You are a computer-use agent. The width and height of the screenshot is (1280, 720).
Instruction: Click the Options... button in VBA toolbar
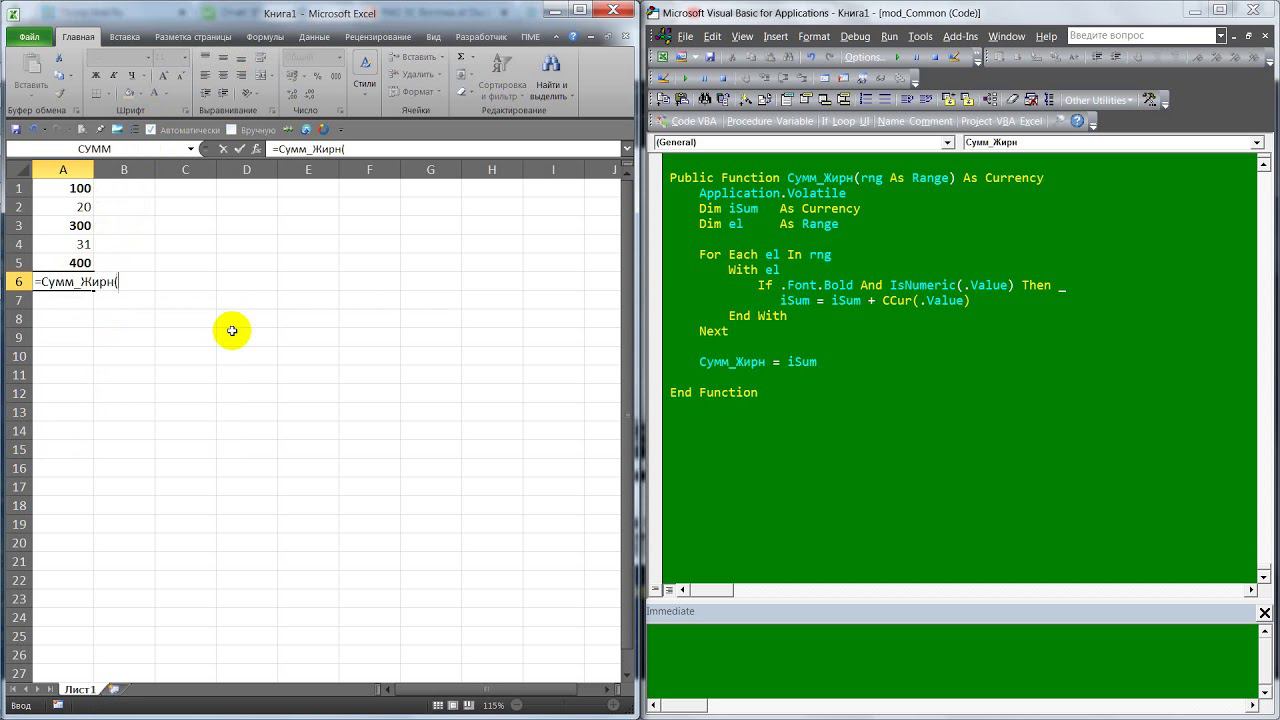tap(864, 57)
